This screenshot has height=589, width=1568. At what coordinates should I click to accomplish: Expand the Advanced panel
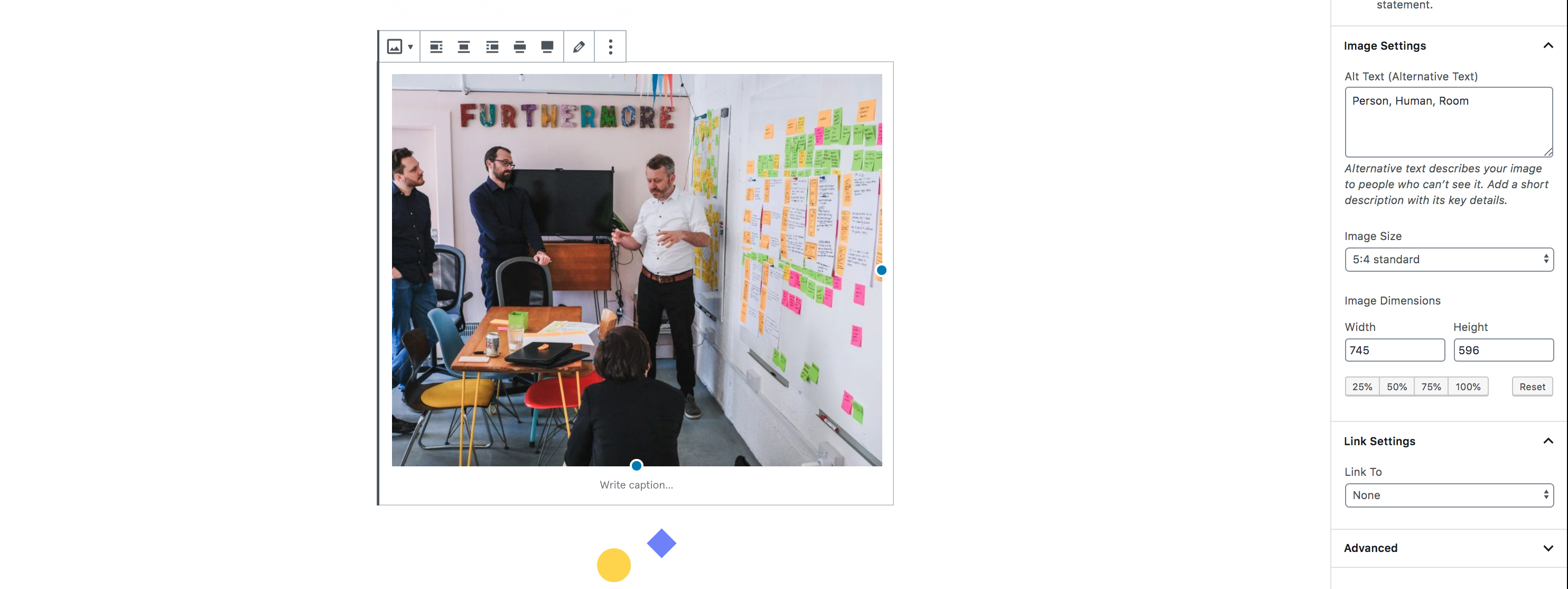tap(1548, 548)
